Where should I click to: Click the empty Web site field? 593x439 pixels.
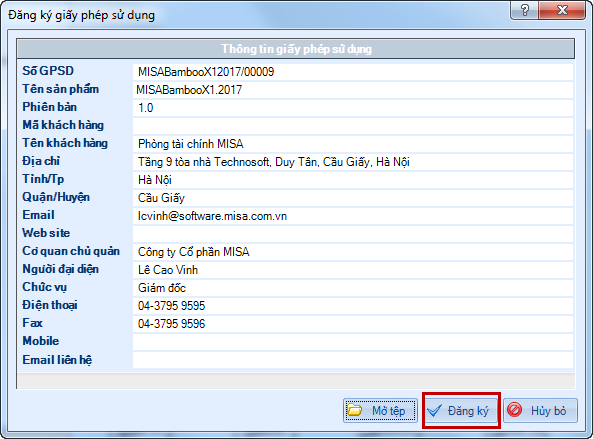click(353, 234)
